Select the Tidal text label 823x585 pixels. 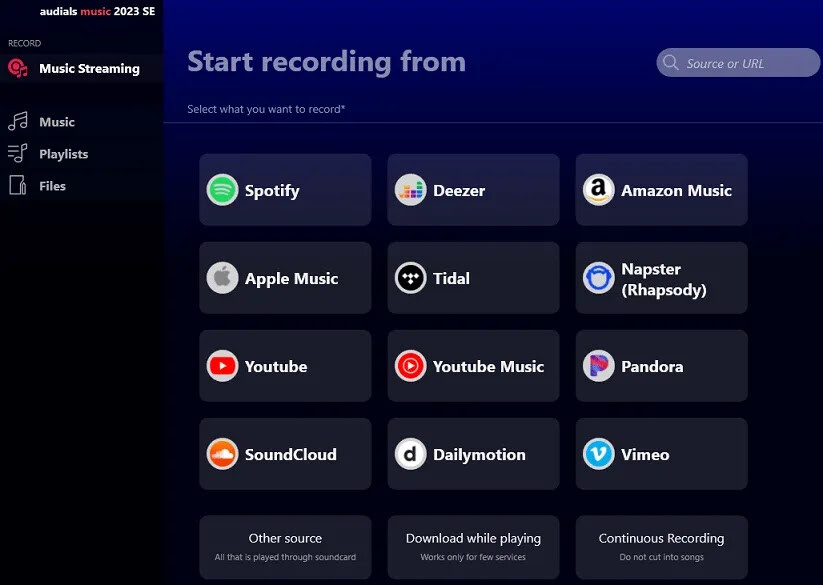click(x=451, y=278)
